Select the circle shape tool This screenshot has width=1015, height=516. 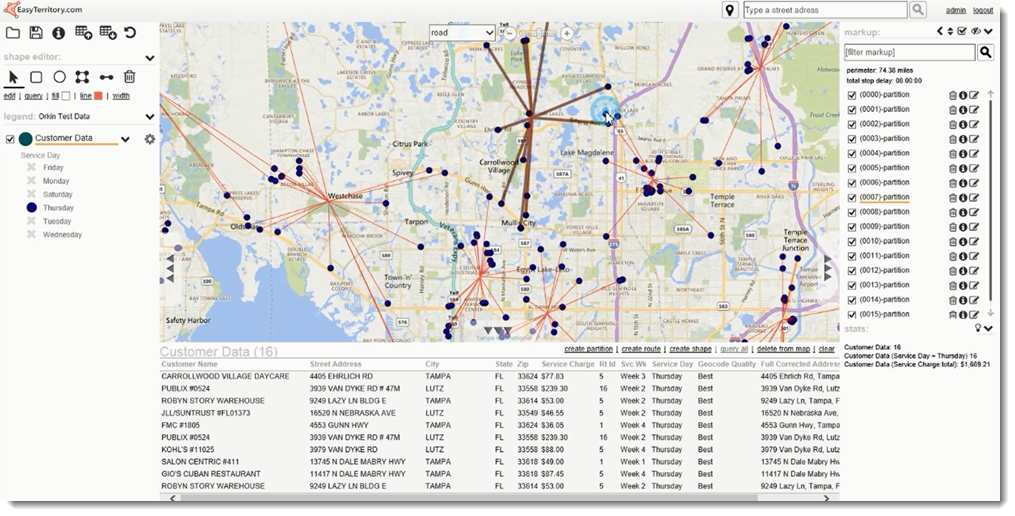60,77
